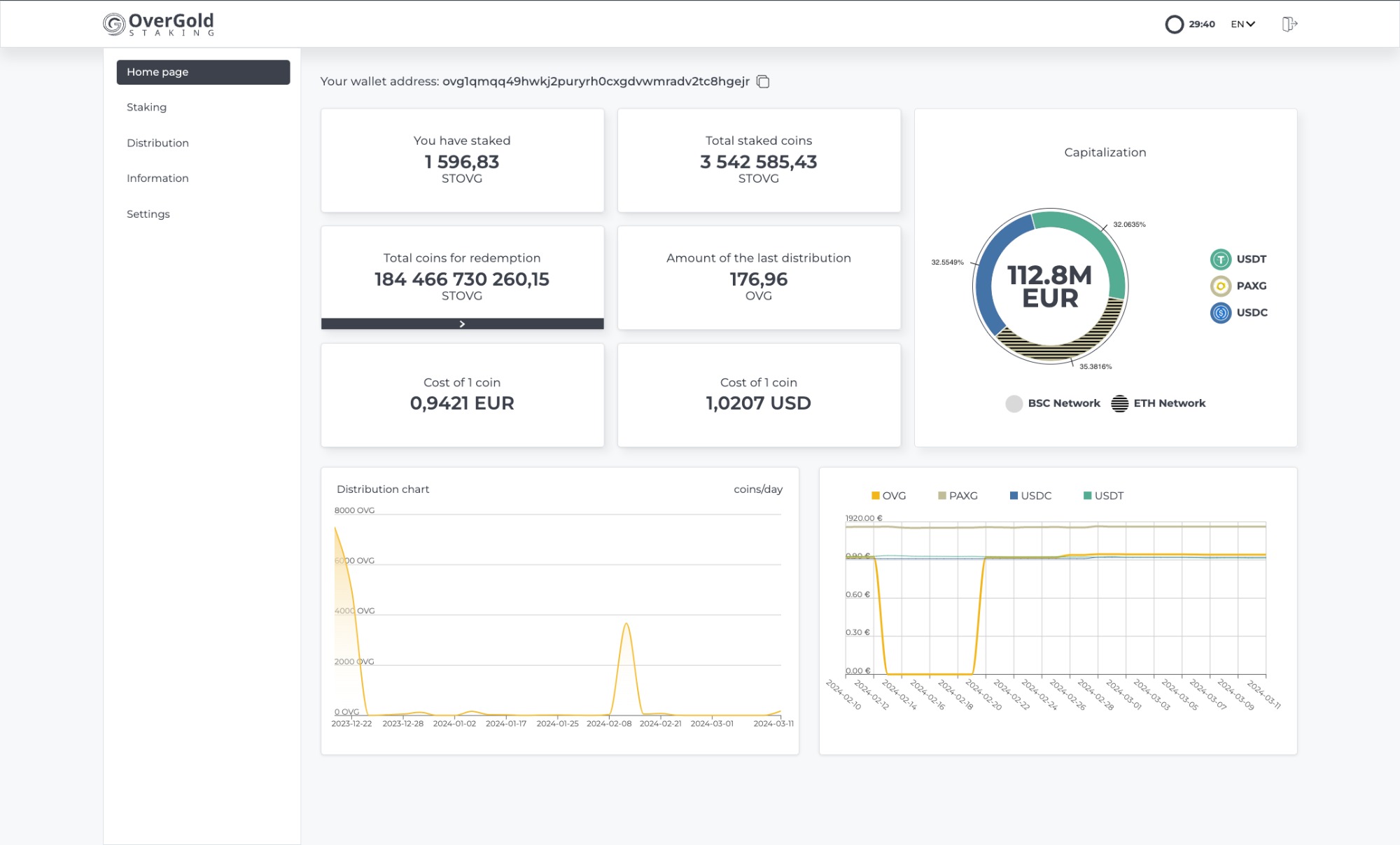The height and width of the screenshot is (845, 1400).
Task: Open the EN language dropdown
Action: tap(1242, 24)
